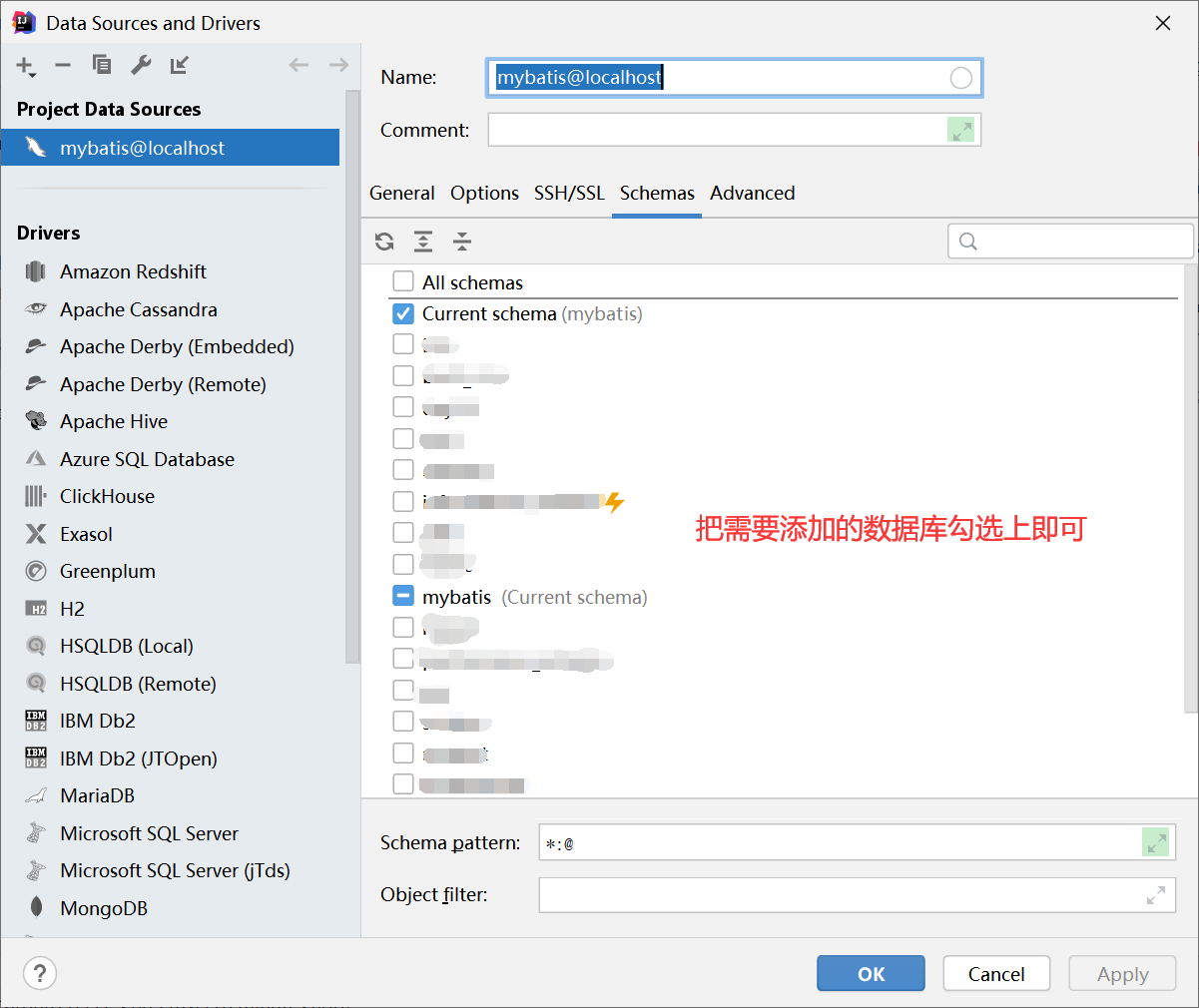Select the MariaDB driver

pyautogui.click(x=97, y=795)
